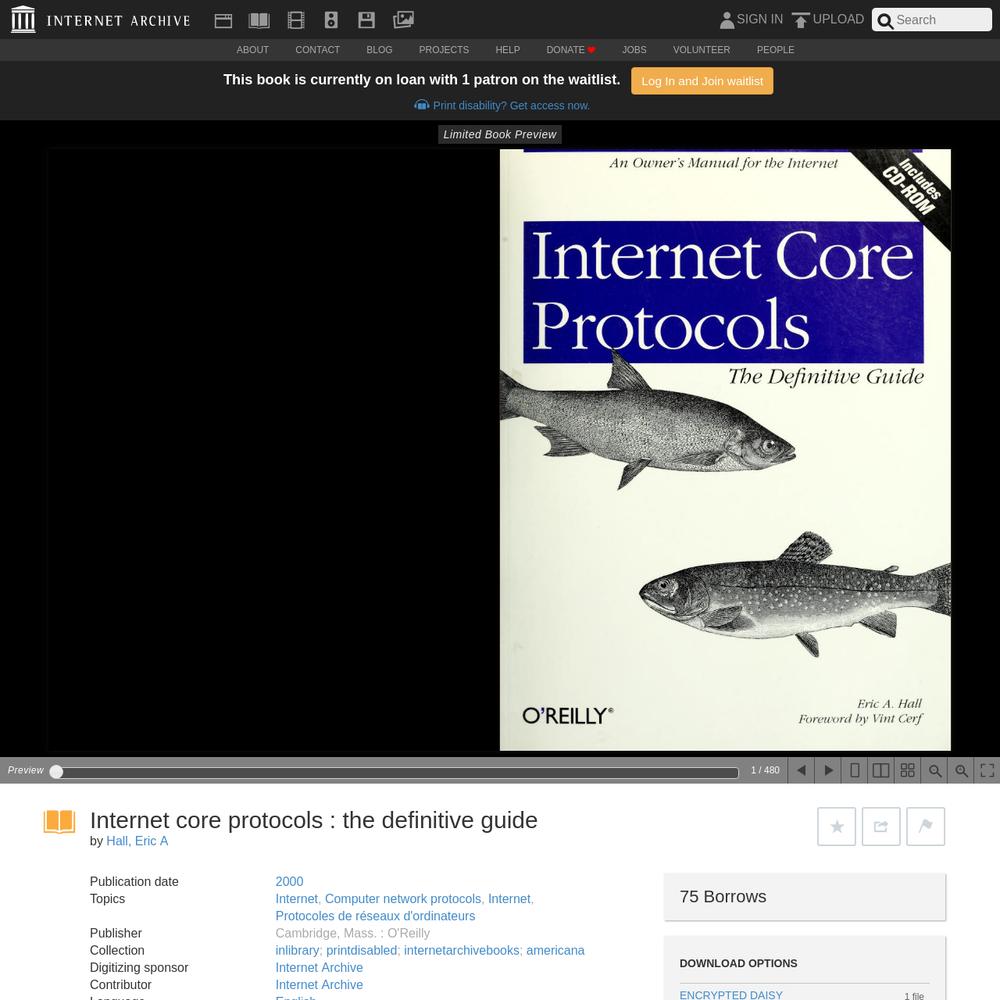Open the BLOG menu item

point(379,50)
